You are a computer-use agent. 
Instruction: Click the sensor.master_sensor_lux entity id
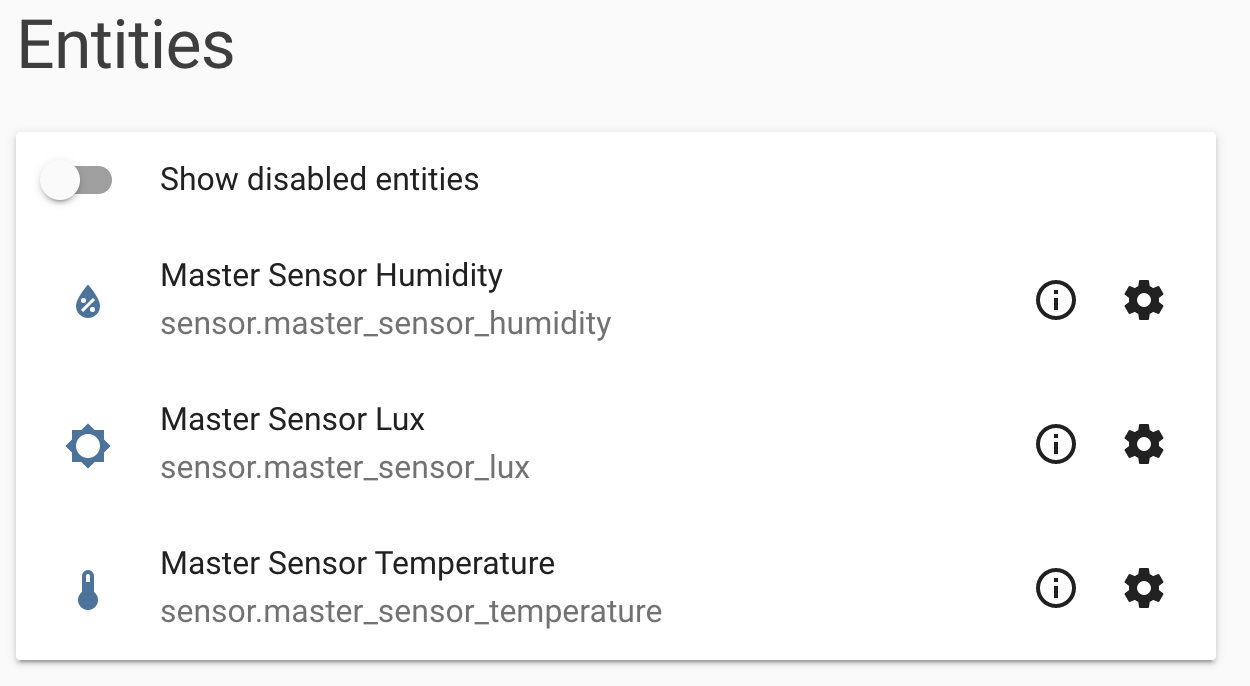pos(344,468)
